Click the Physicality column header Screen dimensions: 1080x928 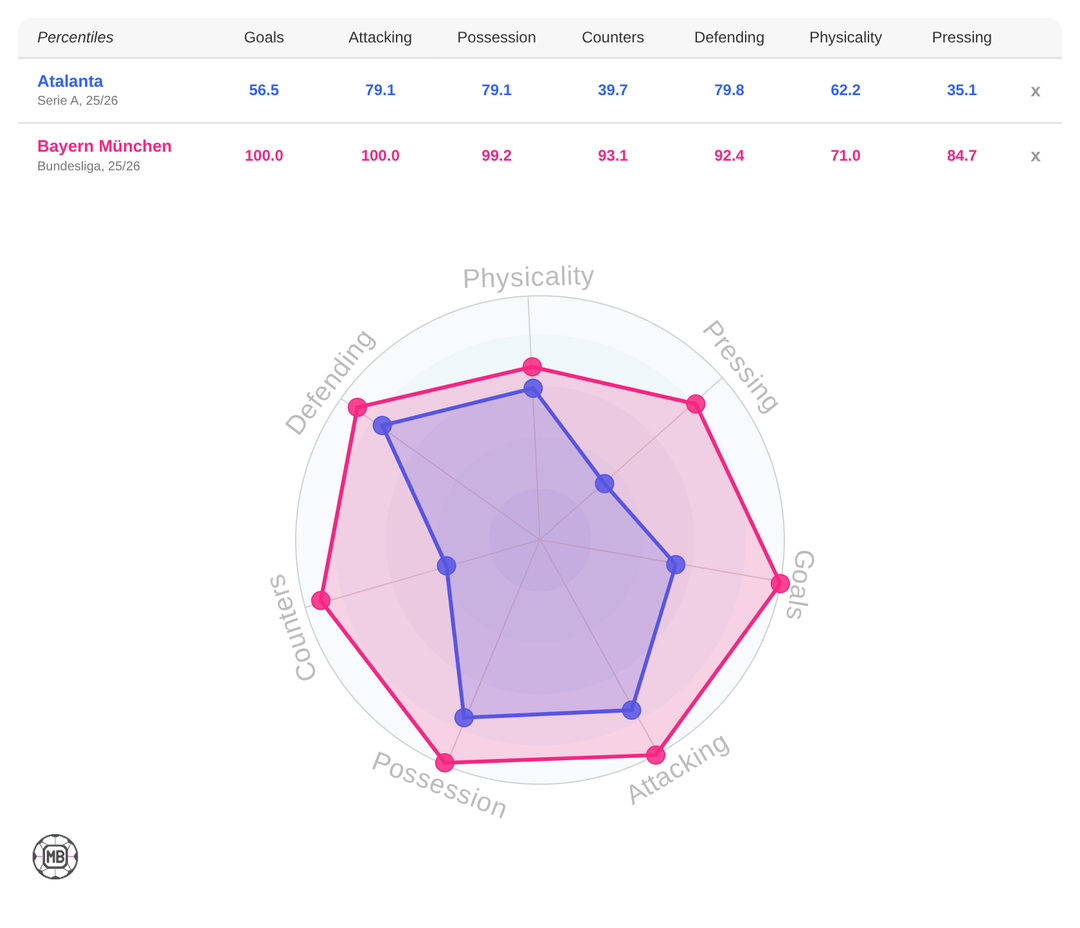(x=845, y=37)
